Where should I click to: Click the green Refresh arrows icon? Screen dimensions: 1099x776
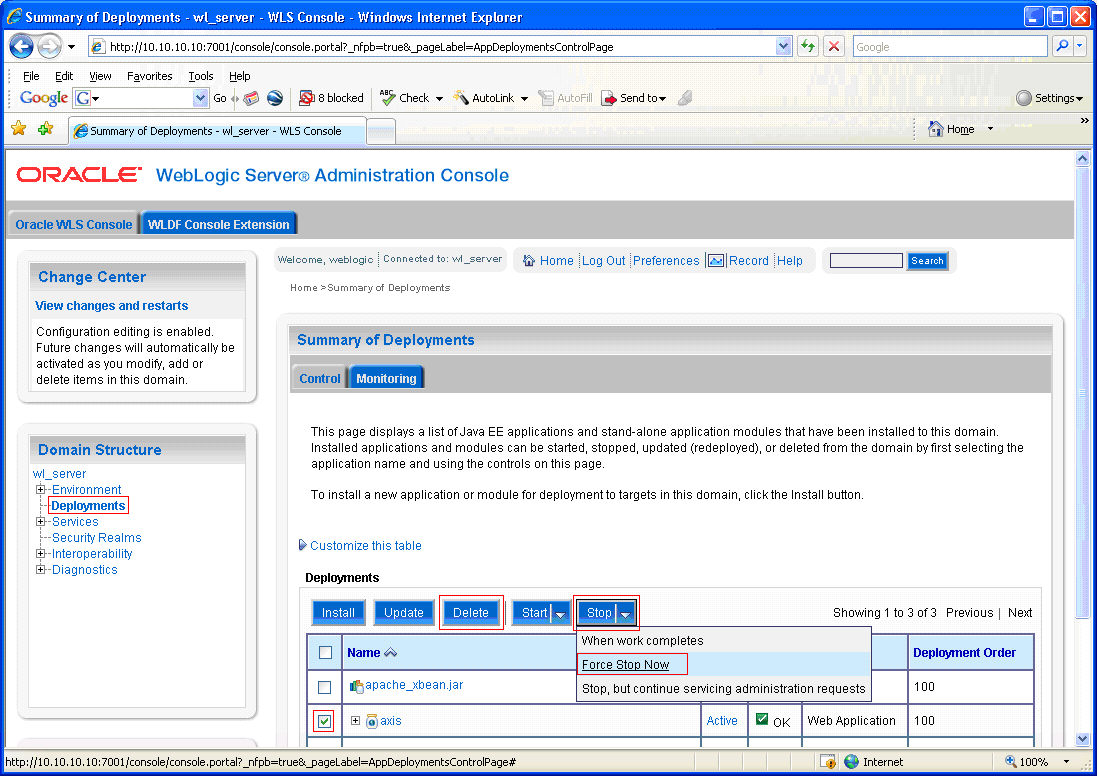[808, 47]
